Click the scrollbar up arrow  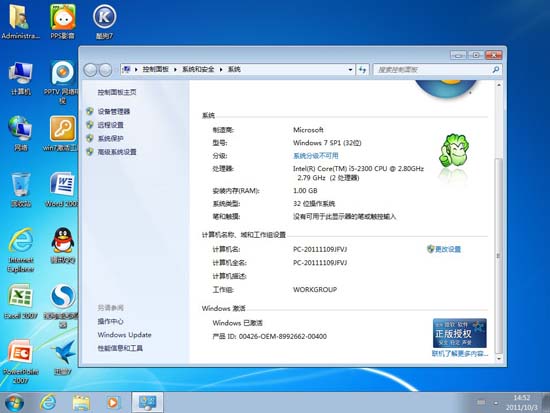click(498, 85)
